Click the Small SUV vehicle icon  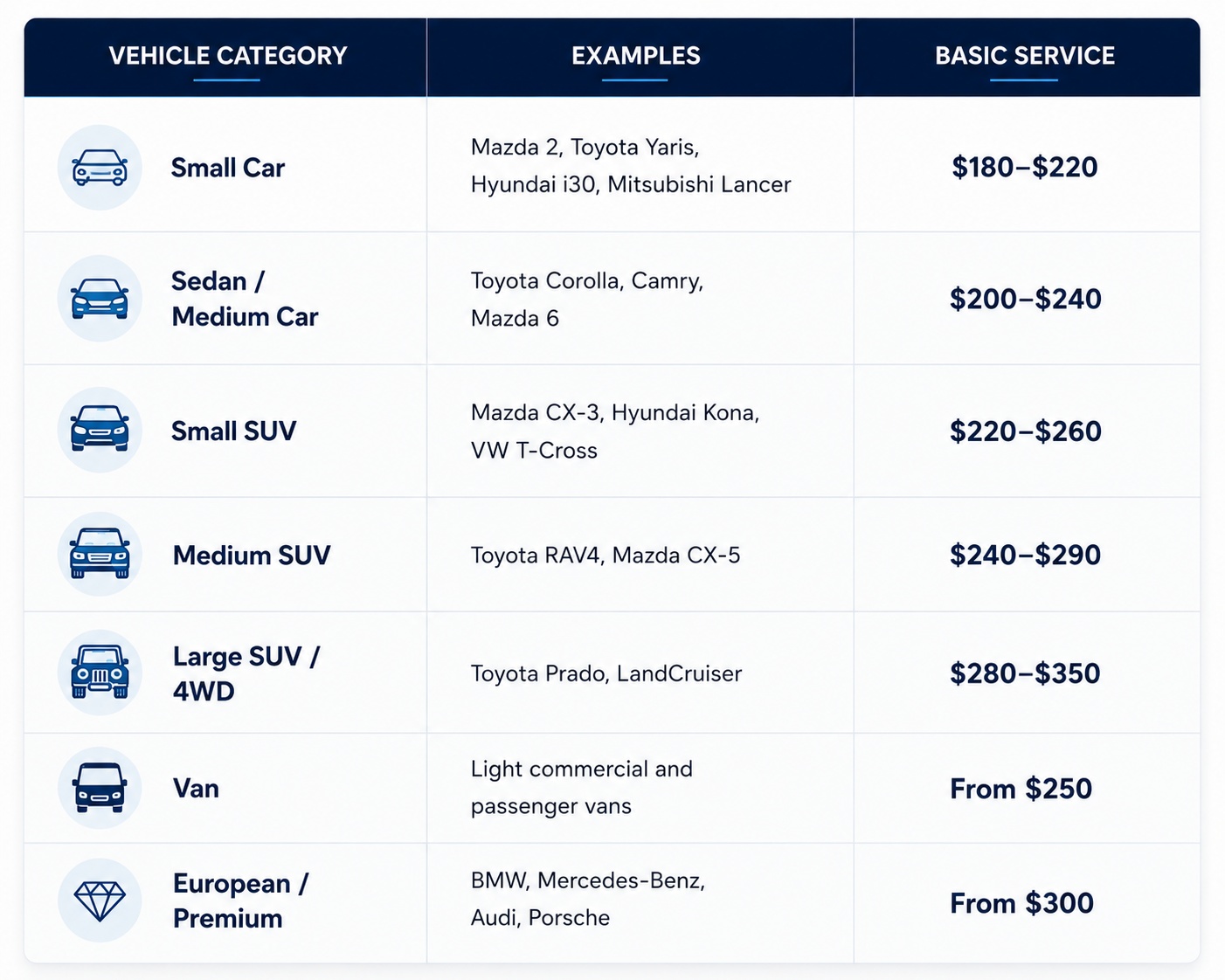click(x=100, y=430)
